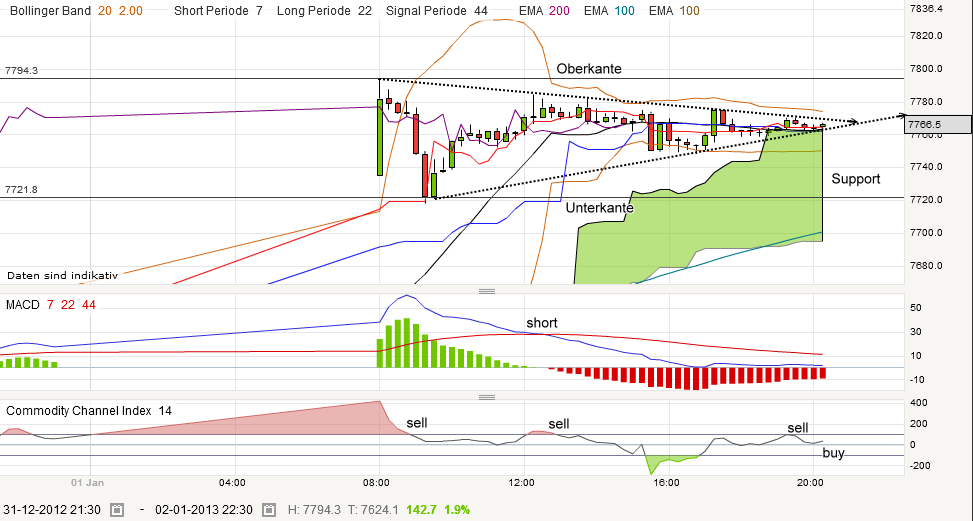Click the 20:00 time axis label

pyautogui.click(x=812, y=483)
